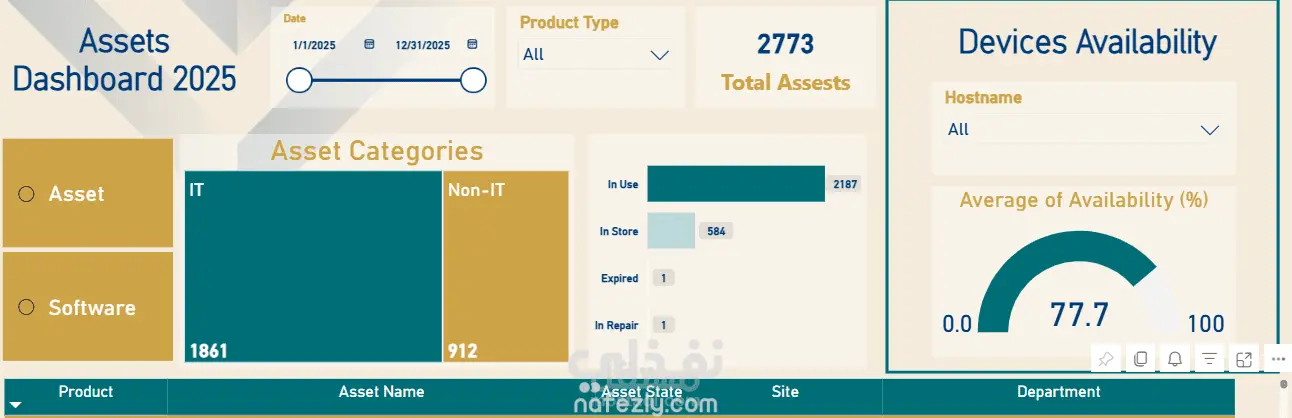The image size is (1292, 418).
Task: Sort table by Department column
Action: pyautogui.click(x=1058, y=392)
